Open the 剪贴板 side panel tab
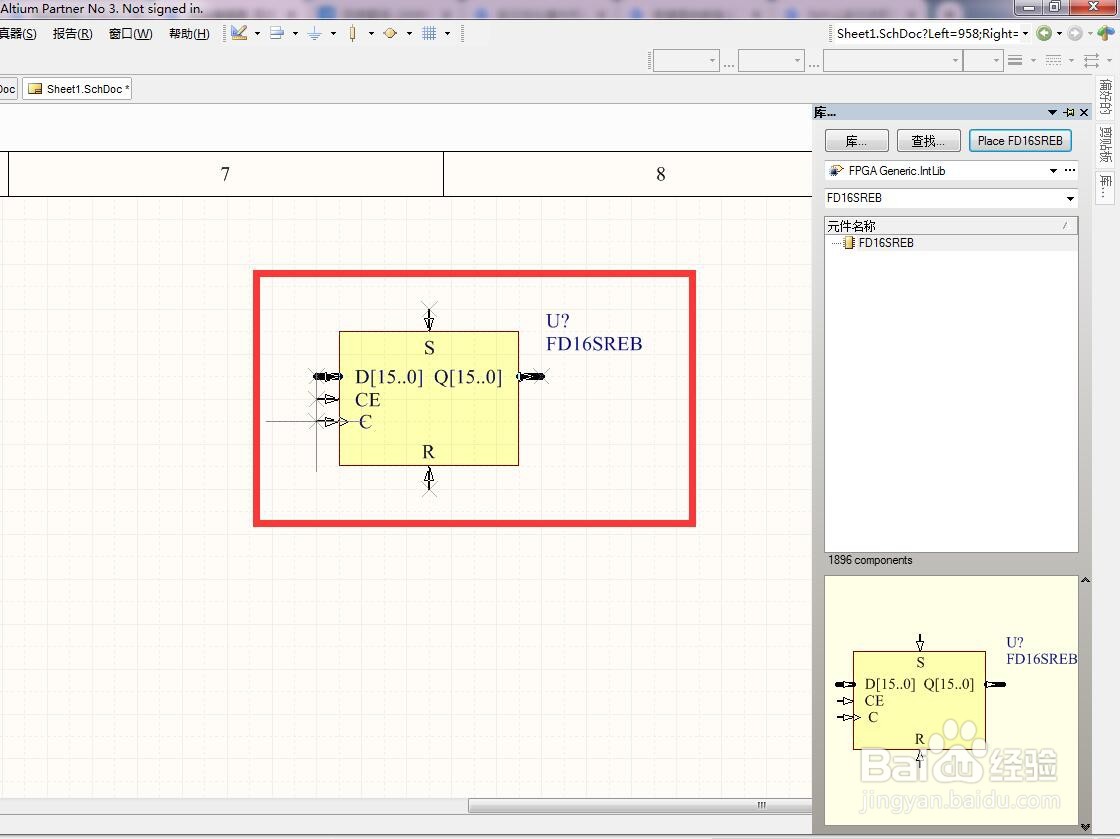Screen dimensions: 1120x839 pyautogui.click(x=1105, y=144)
